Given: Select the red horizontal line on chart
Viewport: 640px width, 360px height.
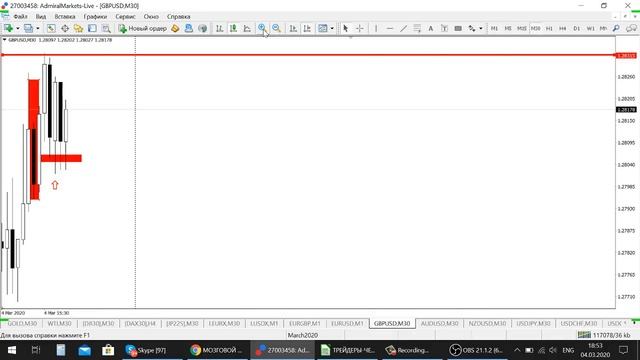Looking at the screenshot, I should click(x=308, y=55).
